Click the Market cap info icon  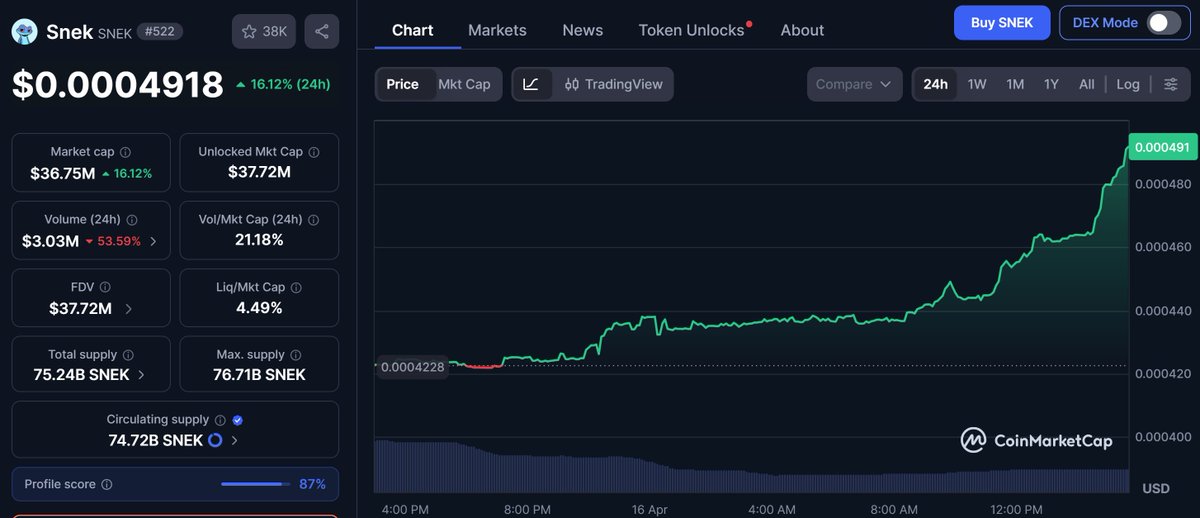tap(125, 152)
